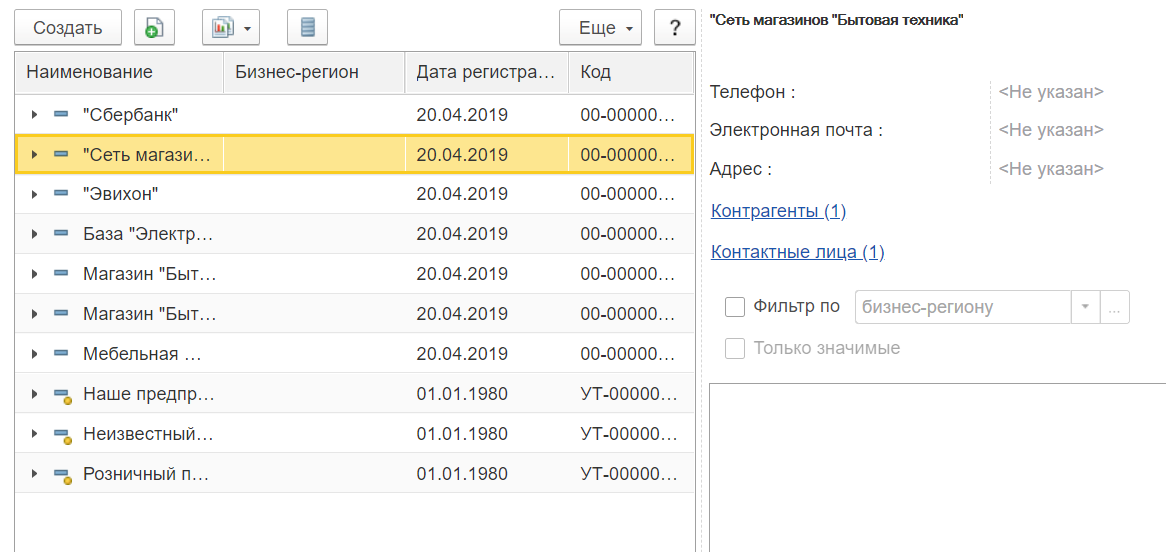Image resolution: width=1166 pixels, height=552 pixels.
Task: Open the "Еще" menu
Action: [x=601, y=28]
